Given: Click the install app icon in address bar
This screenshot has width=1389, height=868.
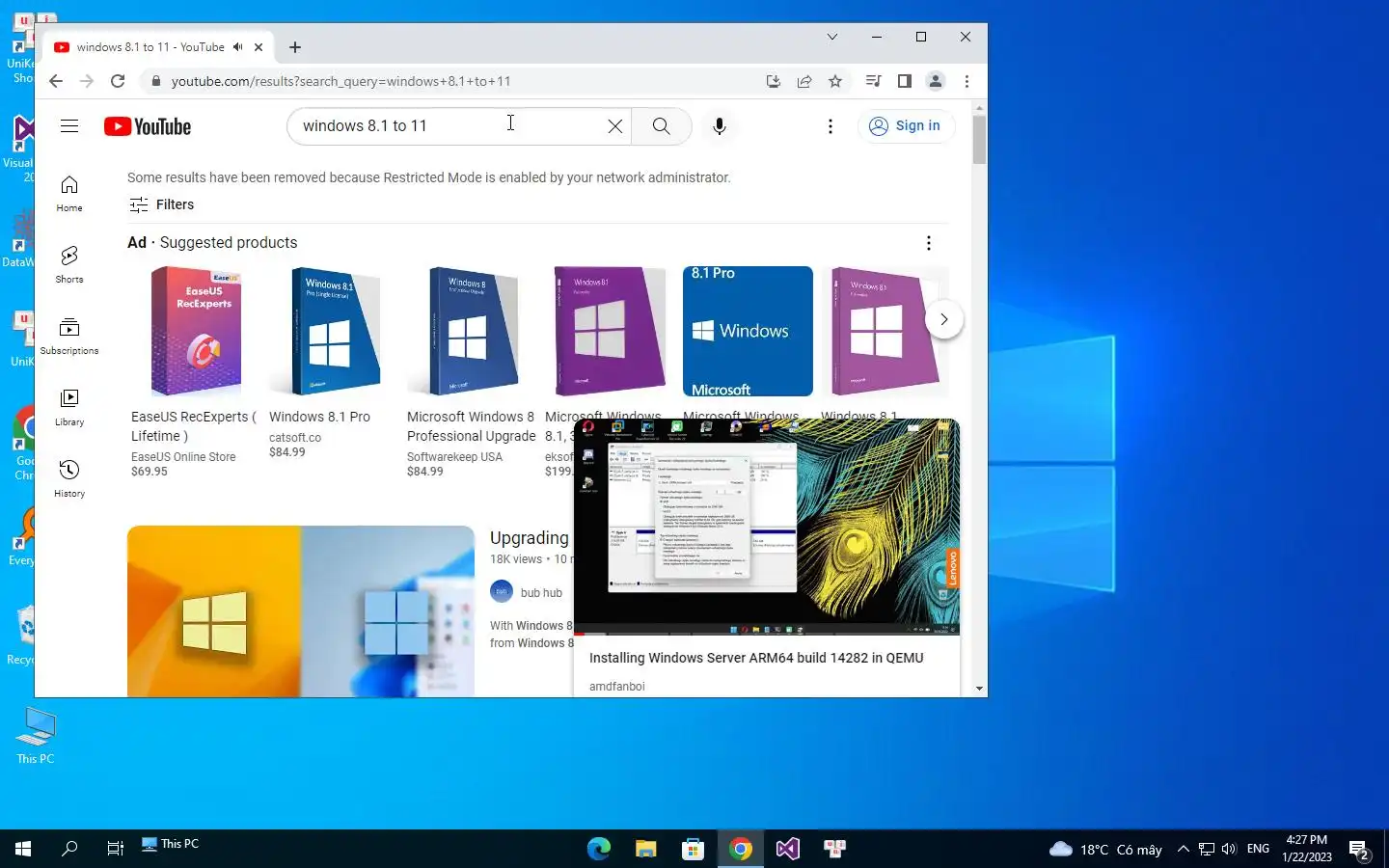Looking at the screenshot, I should (773, 81).
